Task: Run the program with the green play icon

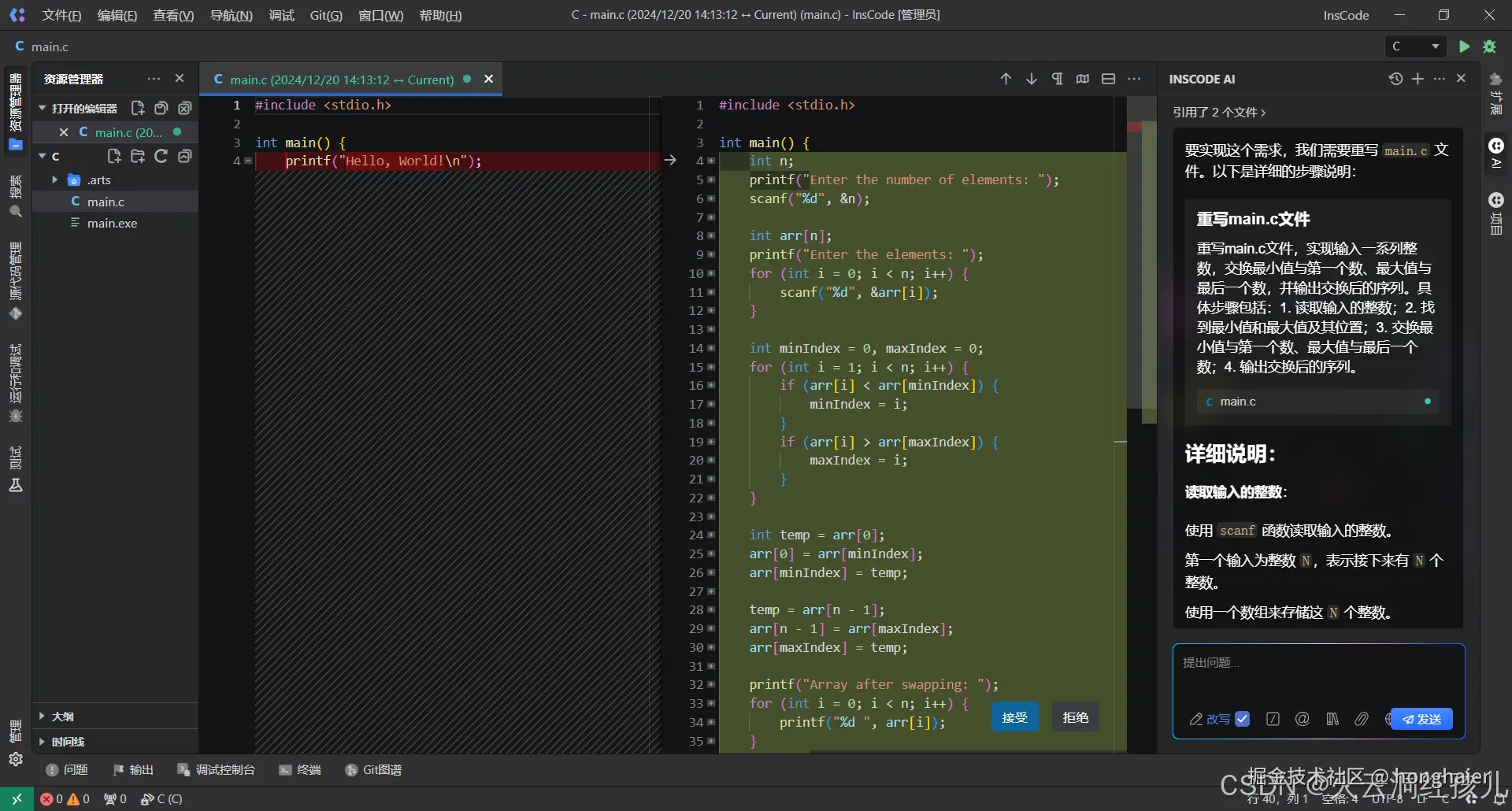Action: pyautogui.click(x=1464, y=46)
